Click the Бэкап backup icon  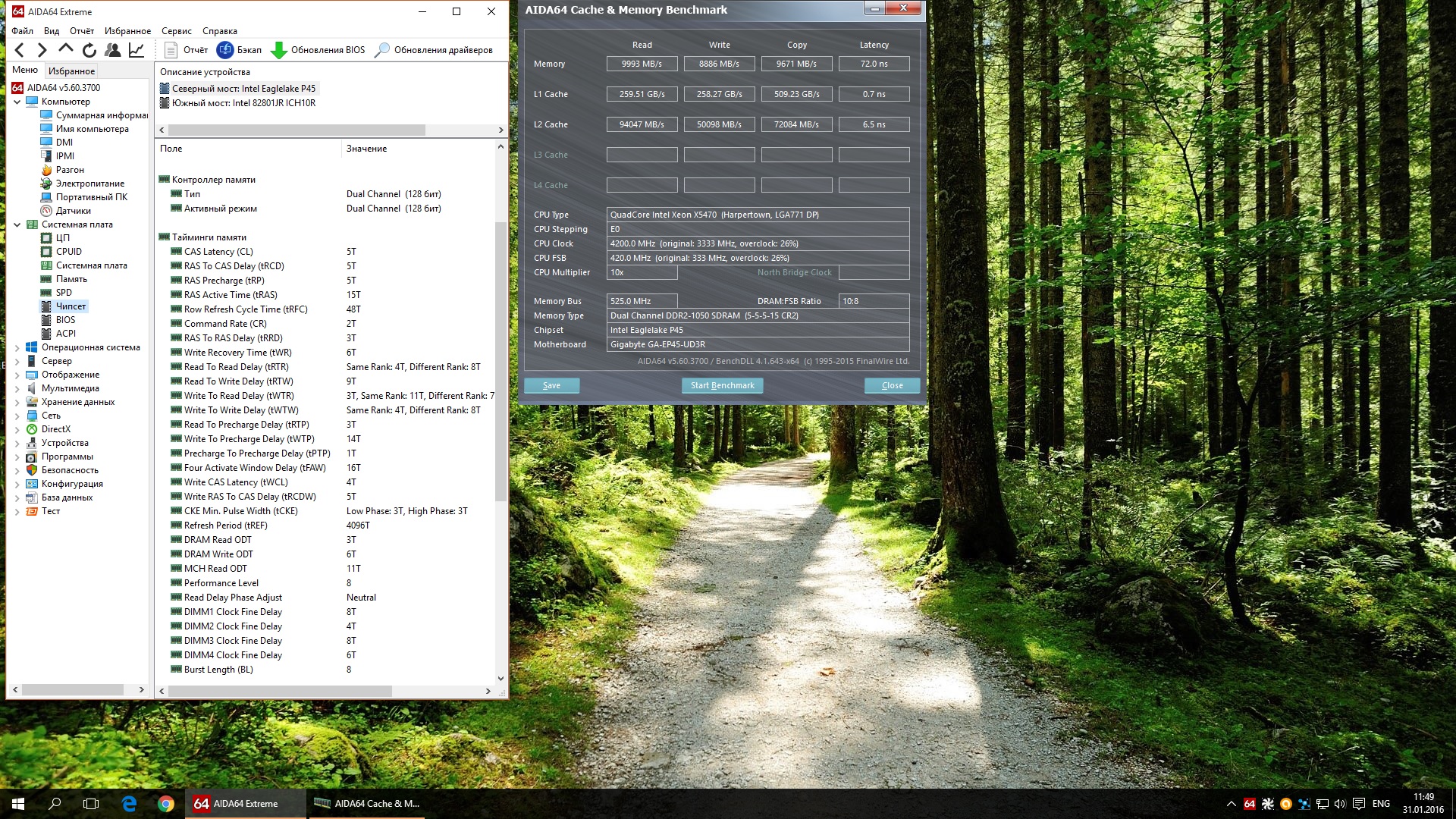[225, 50]
